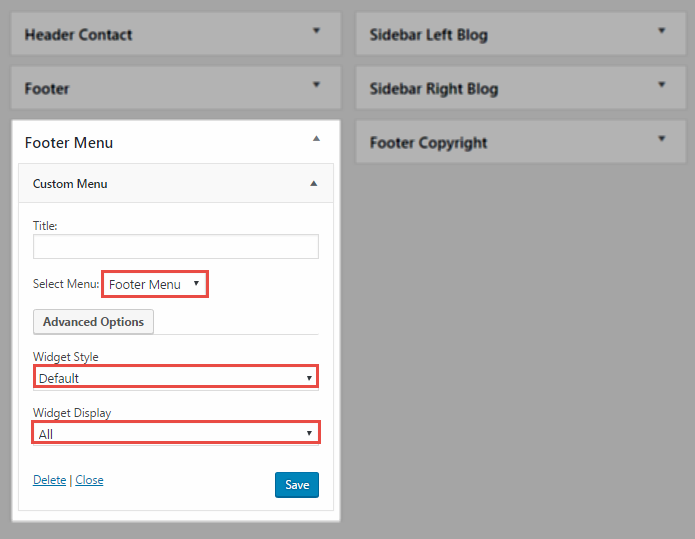The width and height of the screenshot is (695, 539).
Task: Delete the Custom Menu widget
Action: (x=50, y=480)
